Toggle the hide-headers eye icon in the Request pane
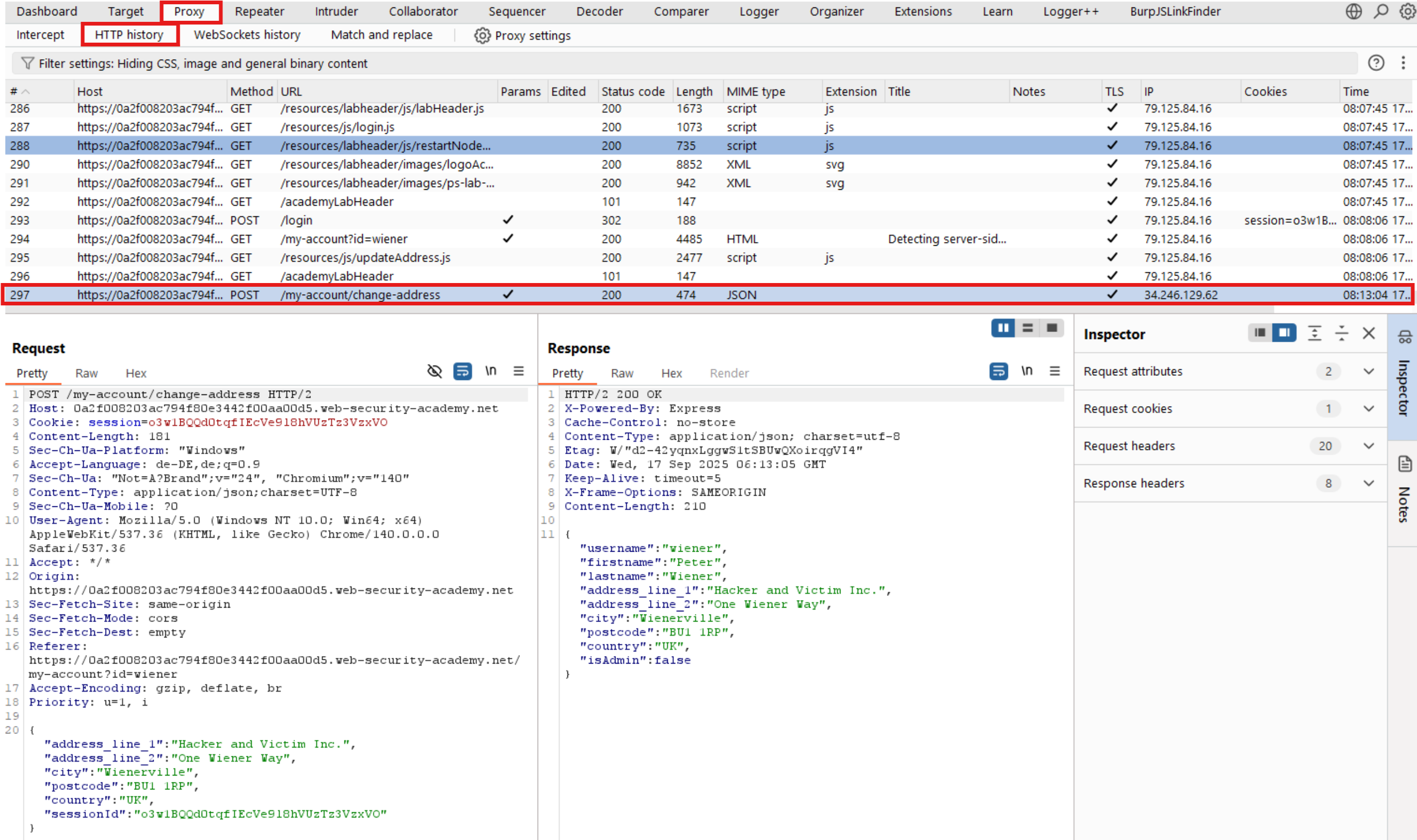 [x=435, y=371]
